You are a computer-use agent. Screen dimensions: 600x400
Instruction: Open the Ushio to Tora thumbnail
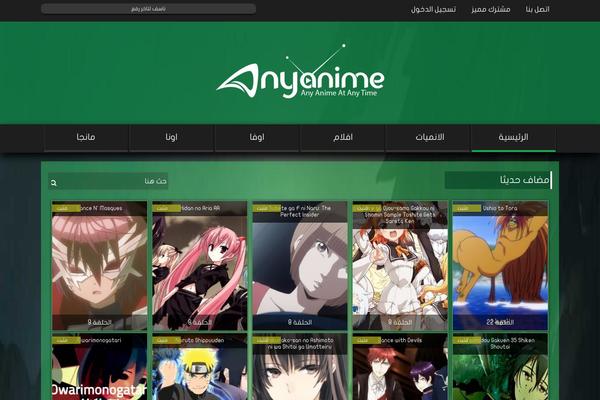(500, 265)
